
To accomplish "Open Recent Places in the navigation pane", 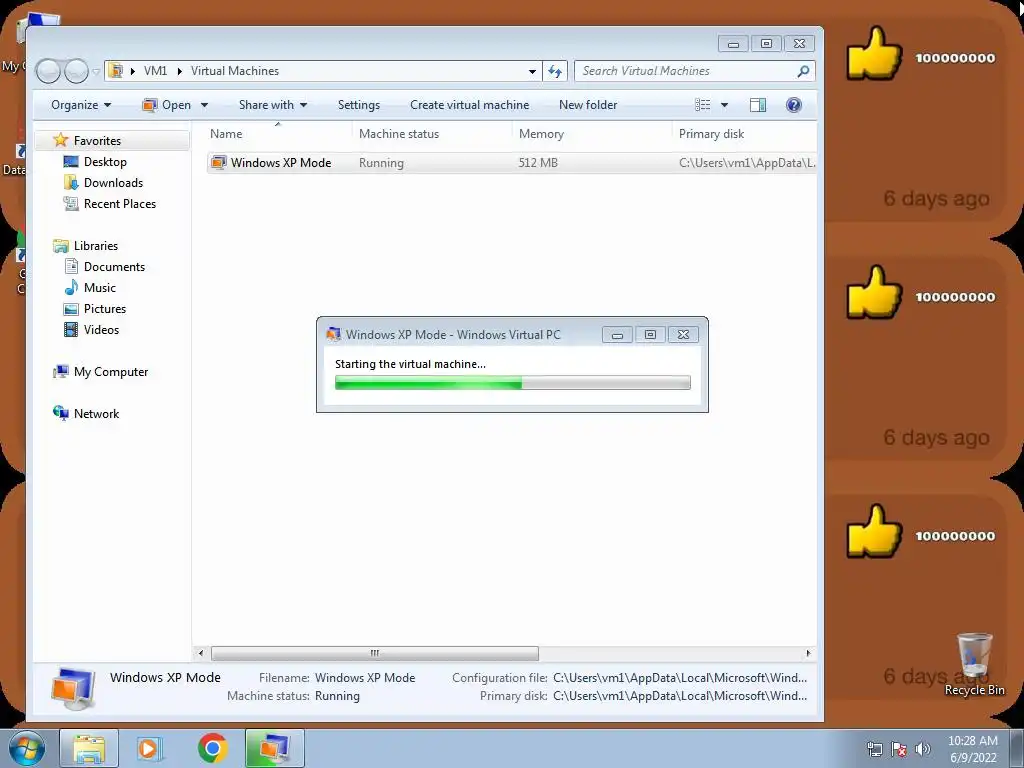I will [x=120, y=204].
